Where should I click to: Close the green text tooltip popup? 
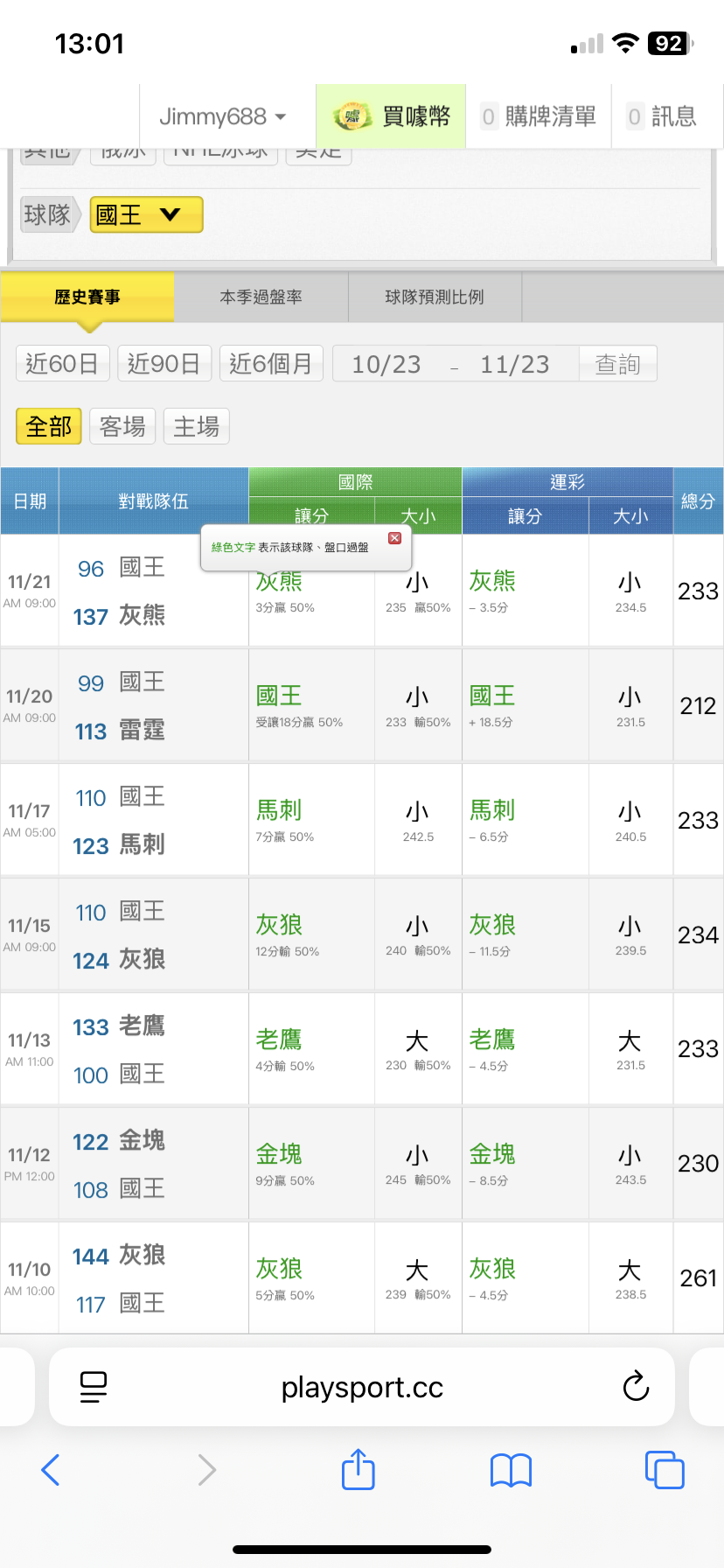[394, 538]
